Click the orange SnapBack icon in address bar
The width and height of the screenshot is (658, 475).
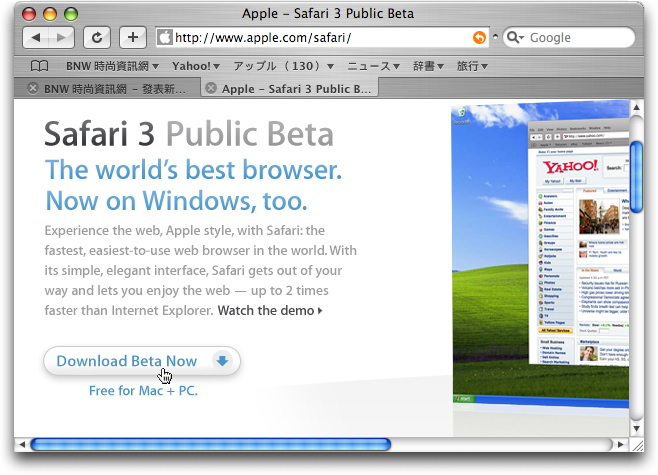tap(479, 38)
